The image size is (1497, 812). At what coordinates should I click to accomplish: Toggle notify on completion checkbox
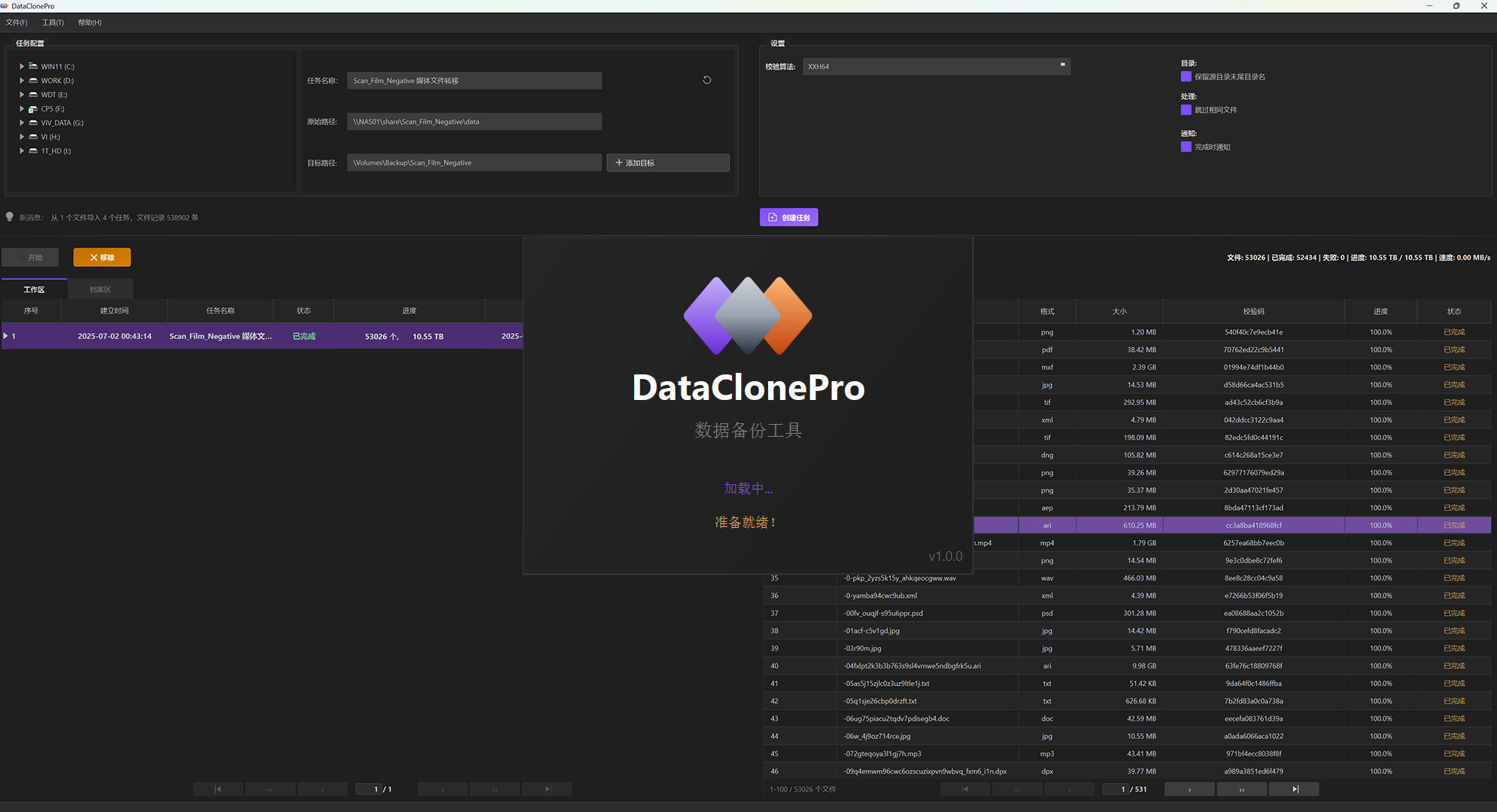[1186, 147]
